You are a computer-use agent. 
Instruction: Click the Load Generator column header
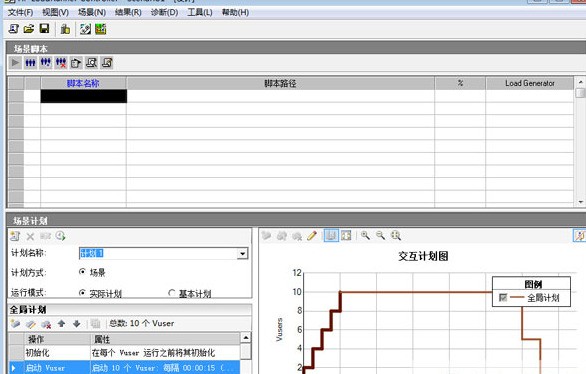(x=530, y=83)
